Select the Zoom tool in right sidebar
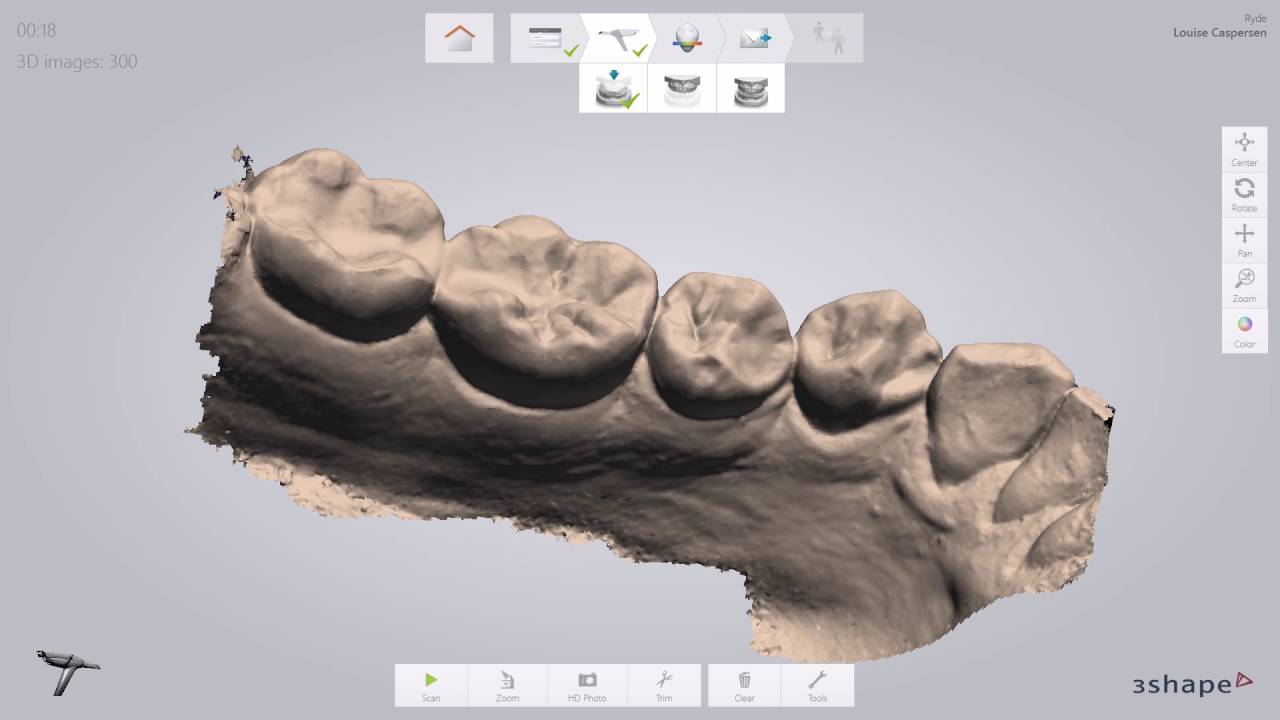 [1244, 285]
